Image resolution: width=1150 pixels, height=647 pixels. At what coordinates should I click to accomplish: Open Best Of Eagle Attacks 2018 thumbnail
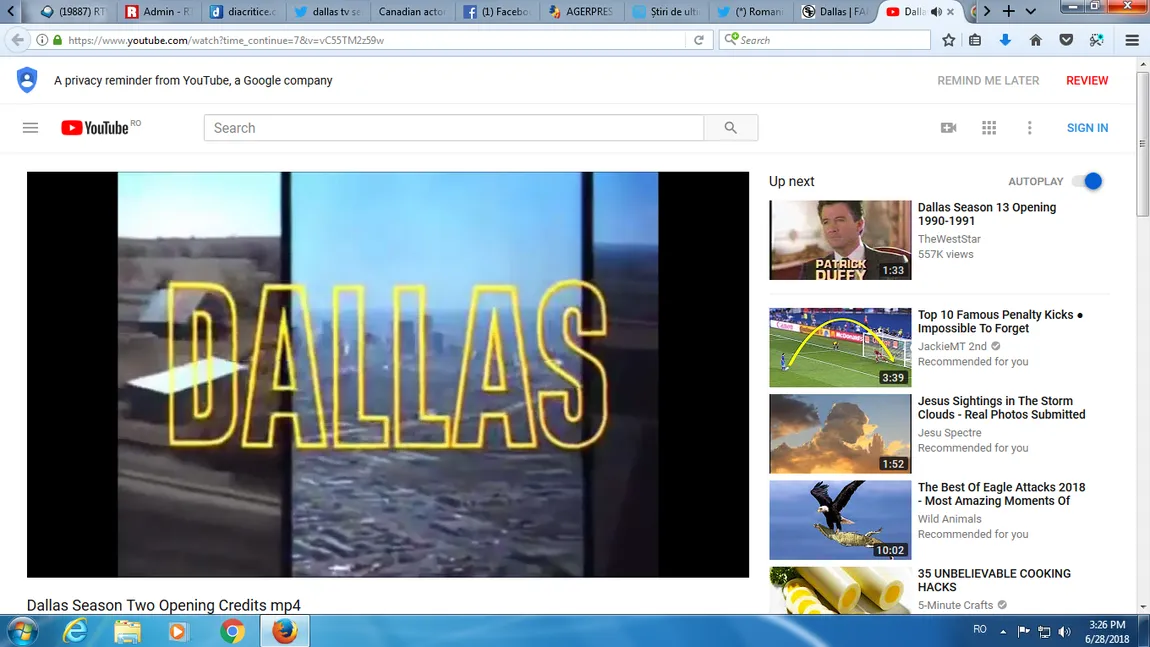[x=840, y=520]
